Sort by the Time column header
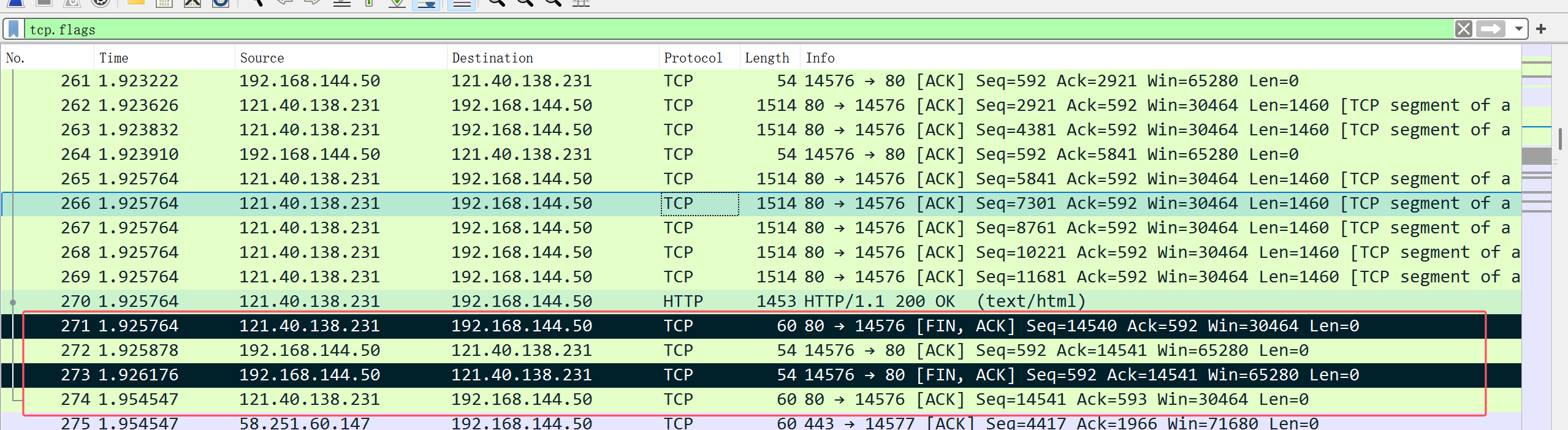1568x430 pixels. [x=165, y=58]
